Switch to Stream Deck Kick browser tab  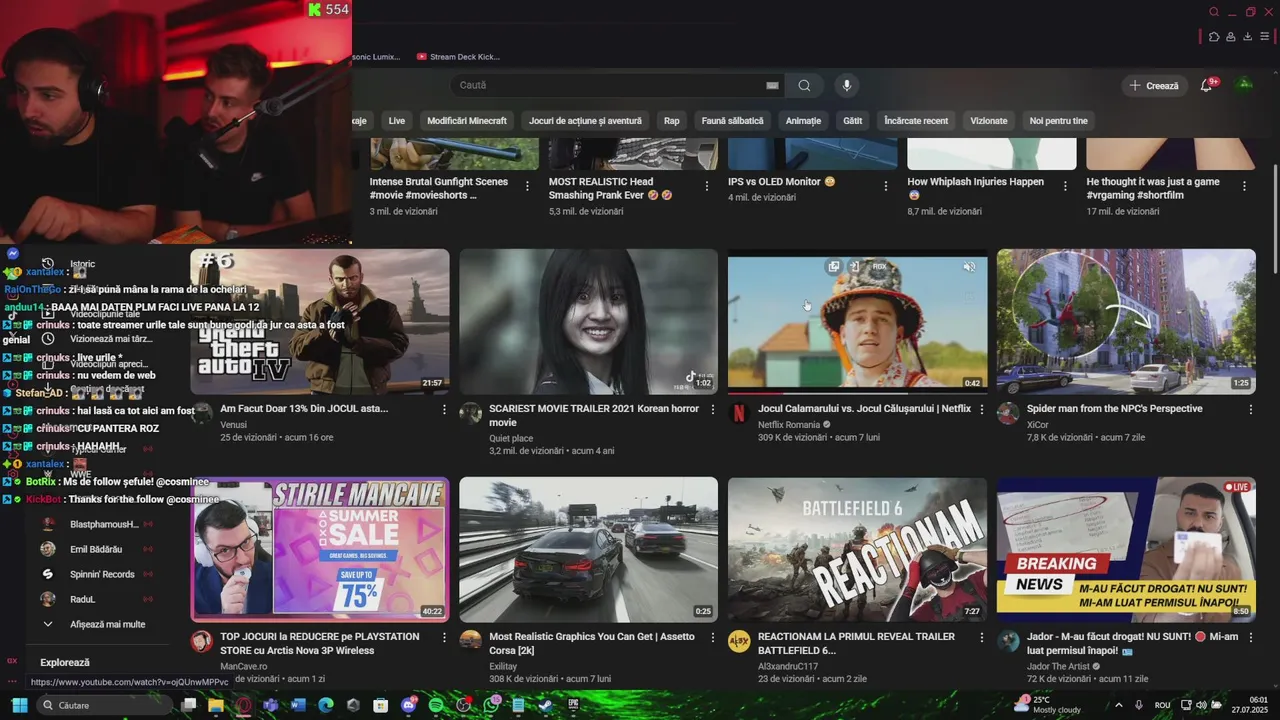pos(458,57)
